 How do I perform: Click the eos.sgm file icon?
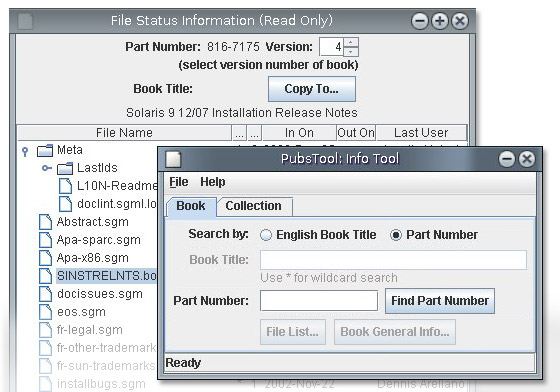(x=45, y=312)
